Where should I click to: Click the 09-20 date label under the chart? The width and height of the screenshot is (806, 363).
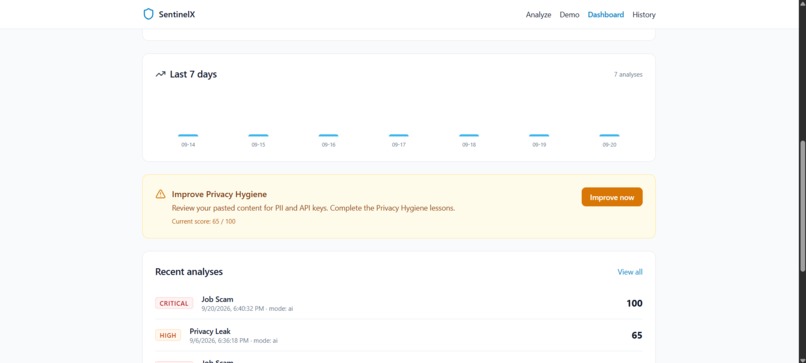point(610,145)
